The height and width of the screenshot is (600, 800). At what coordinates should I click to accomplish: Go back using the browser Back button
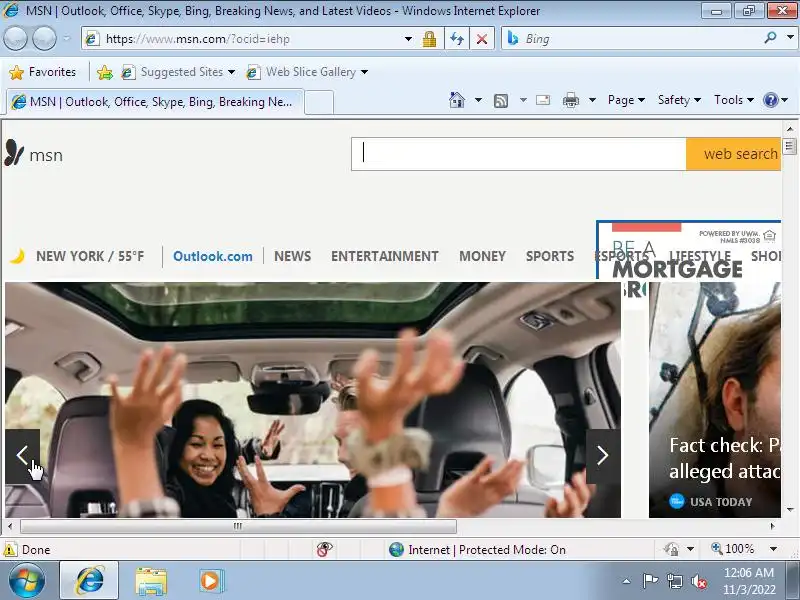(x=15, y=38)
